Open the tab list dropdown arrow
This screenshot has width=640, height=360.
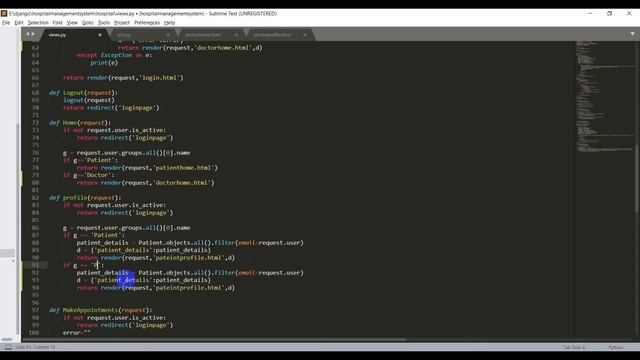point(632,34)
